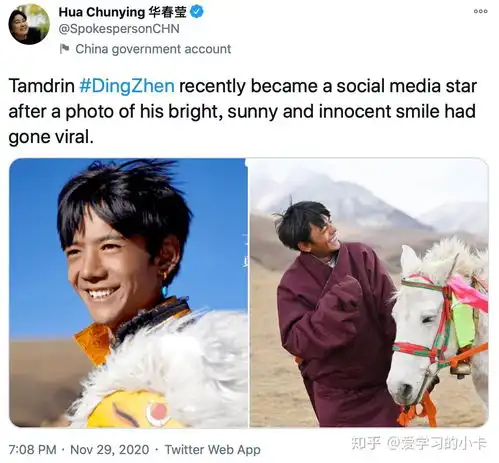The image size is (499, 463).
Task: Click the Zhihu watermark text
Action: (419, 444)
